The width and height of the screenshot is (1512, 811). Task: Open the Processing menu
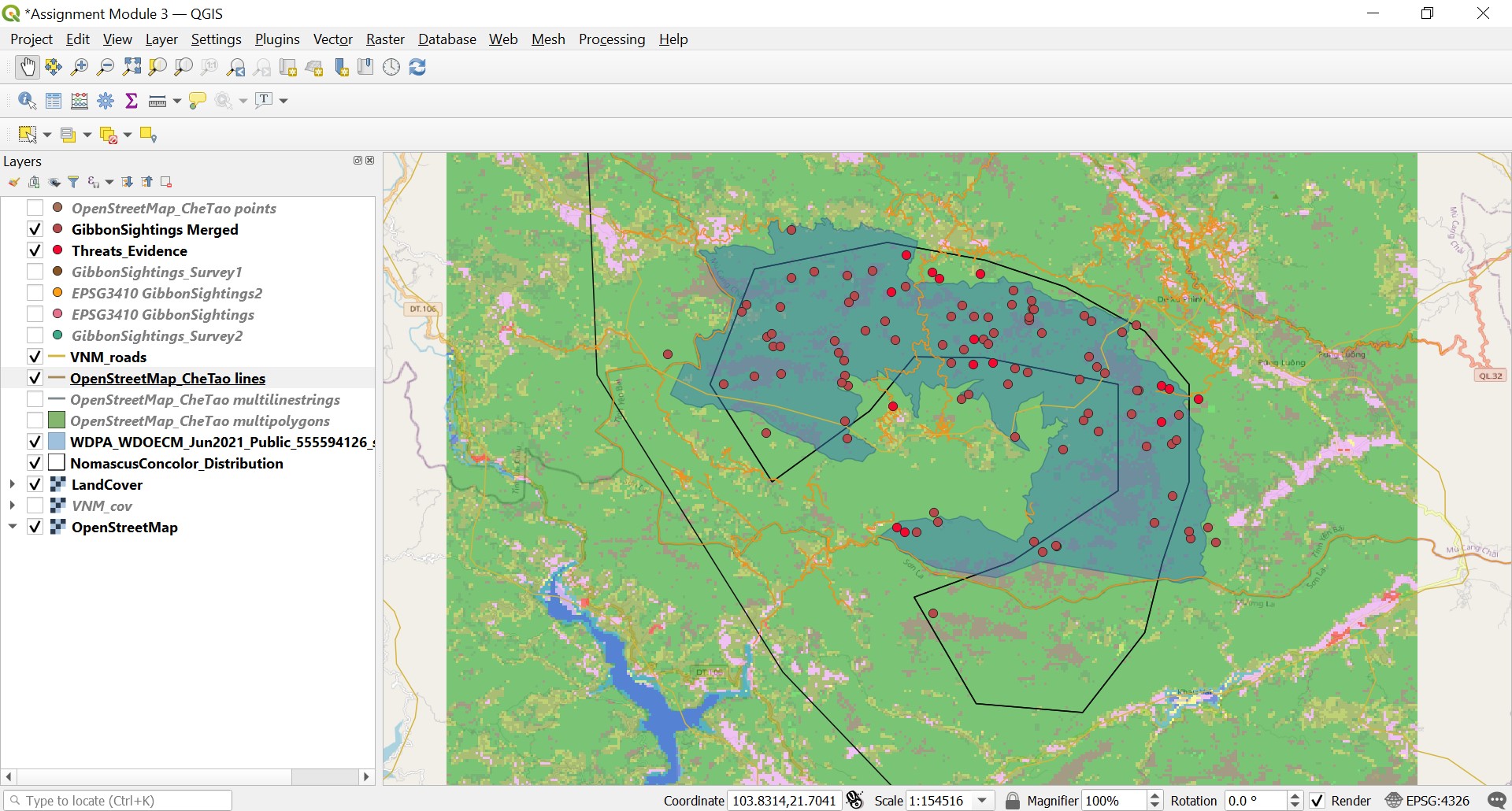point(611,39)
